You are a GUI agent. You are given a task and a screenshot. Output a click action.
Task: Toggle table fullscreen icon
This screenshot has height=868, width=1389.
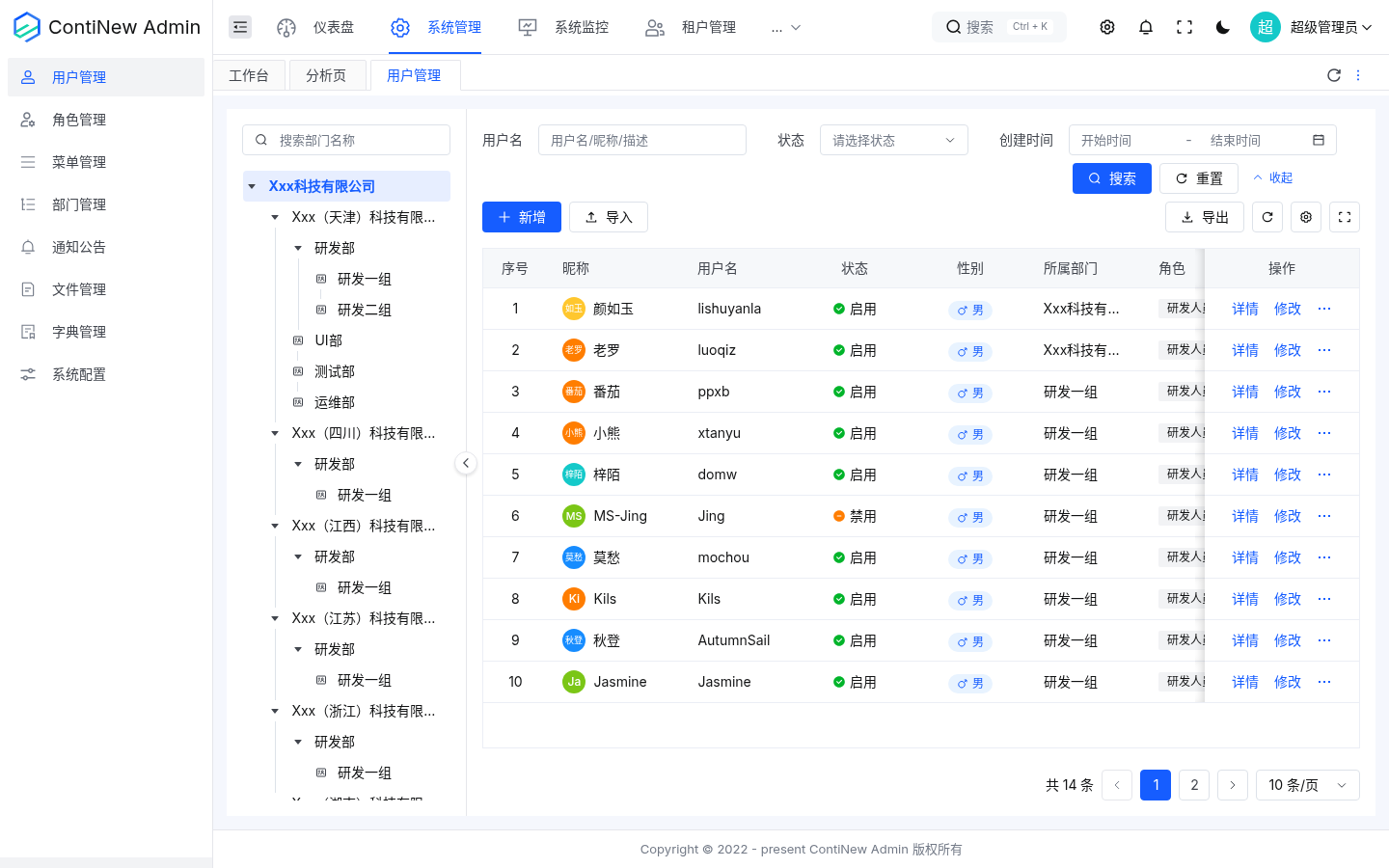tap(1345, 217)
